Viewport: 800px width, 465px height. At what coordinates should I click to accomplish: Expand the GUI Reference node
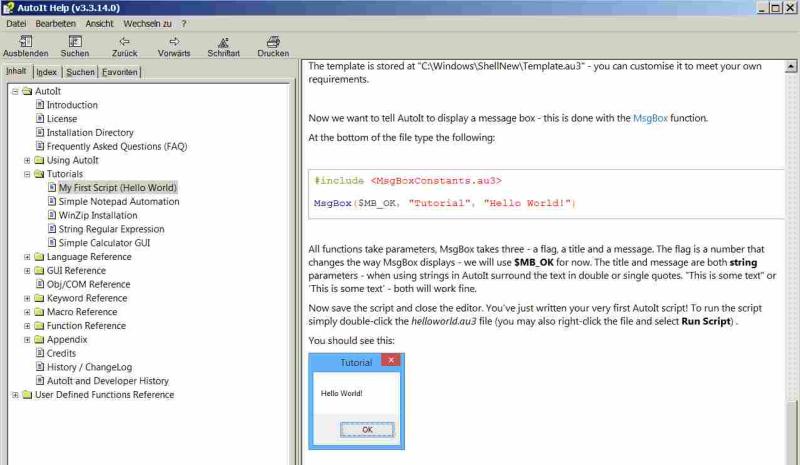(27, 271)
